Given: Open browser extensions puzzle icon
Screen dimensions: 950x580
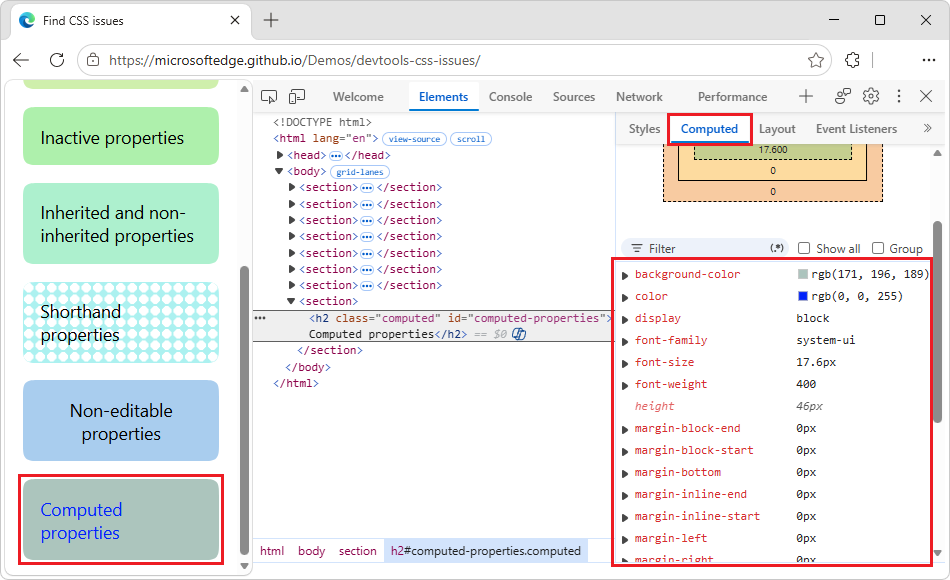Looking at the screenshot, I should [852, 60].
